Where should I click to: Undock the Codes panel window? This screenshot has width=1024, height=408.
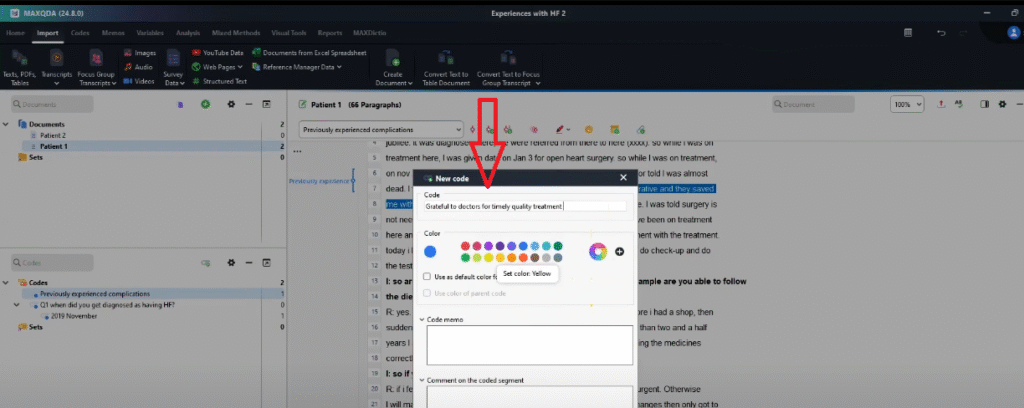click(x=266, y=262)
